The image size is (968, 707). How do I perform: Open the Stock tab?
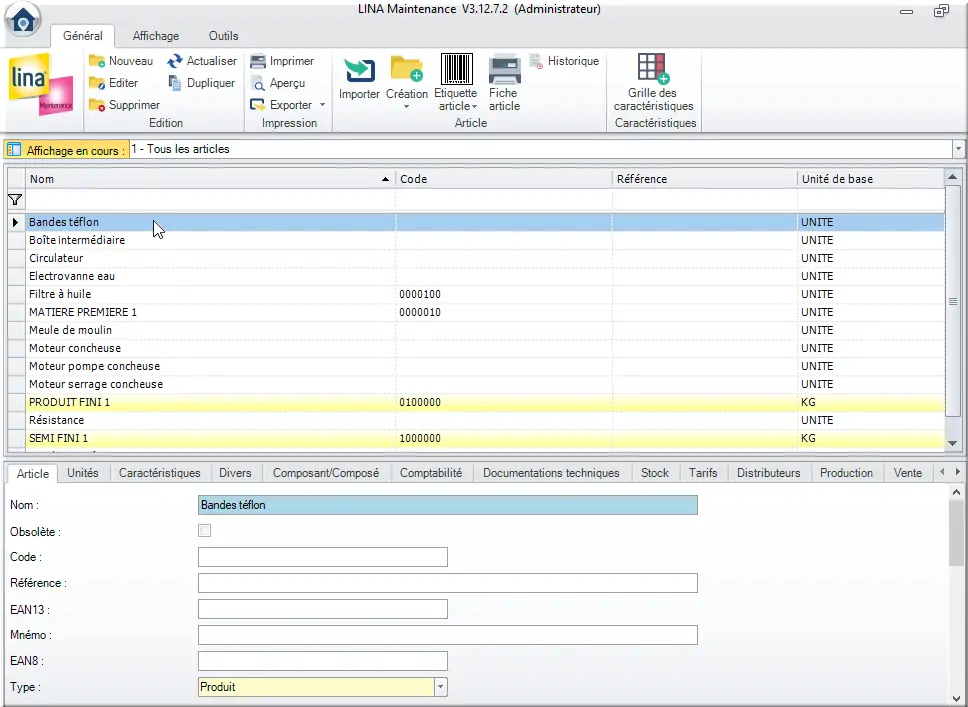pyautogui.click(x=654, y=473)
